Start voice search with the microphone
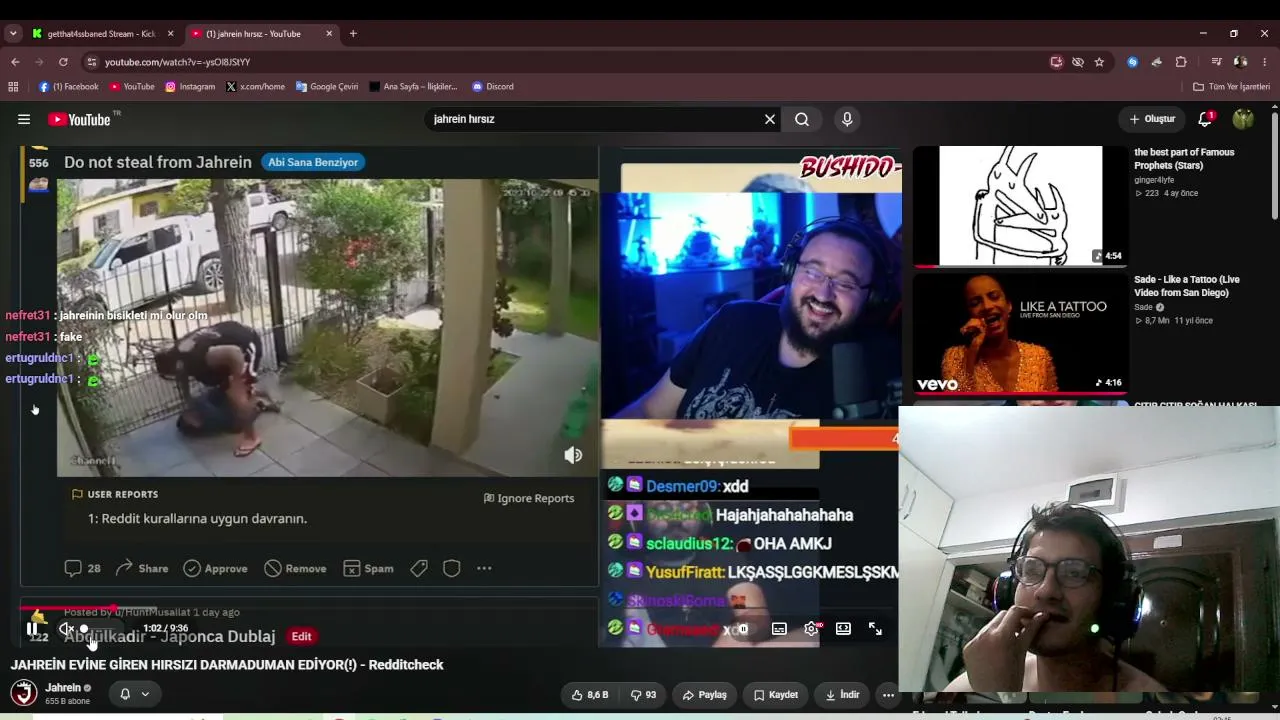The height and width of the screenshot is (720, 1280). 847,119
